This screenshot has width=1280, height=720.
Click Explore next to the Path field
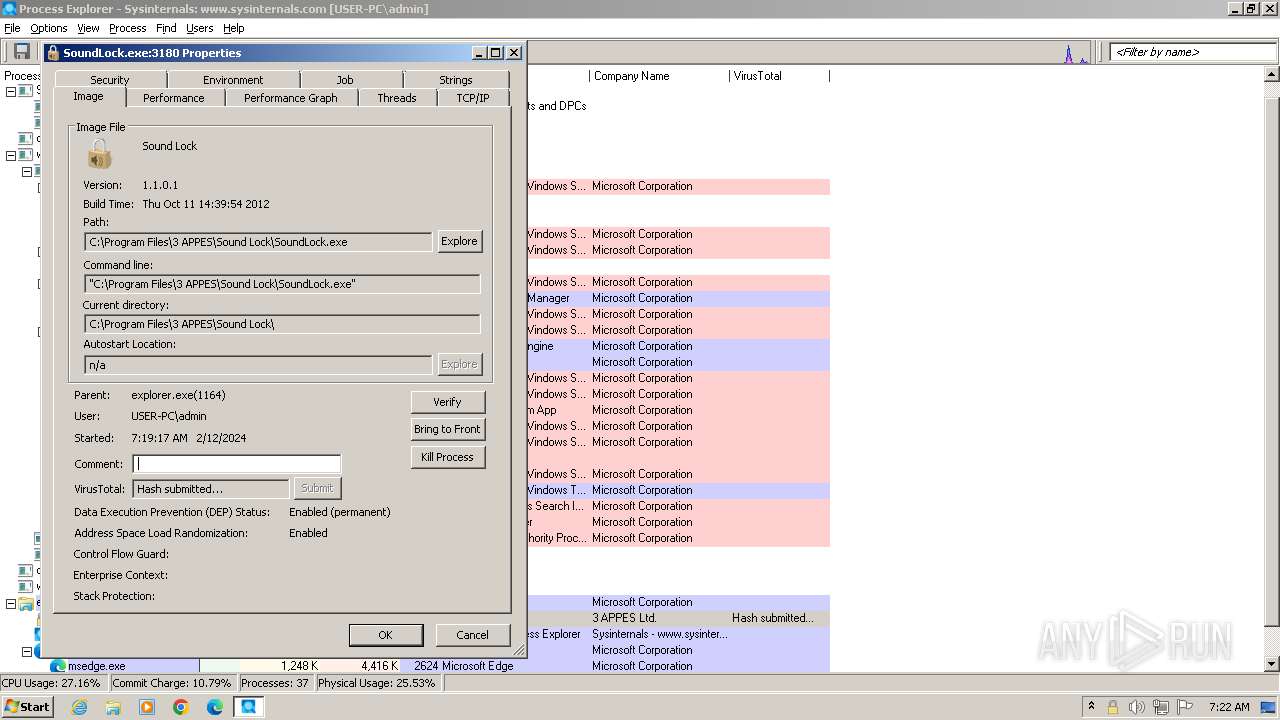(460, 241)
